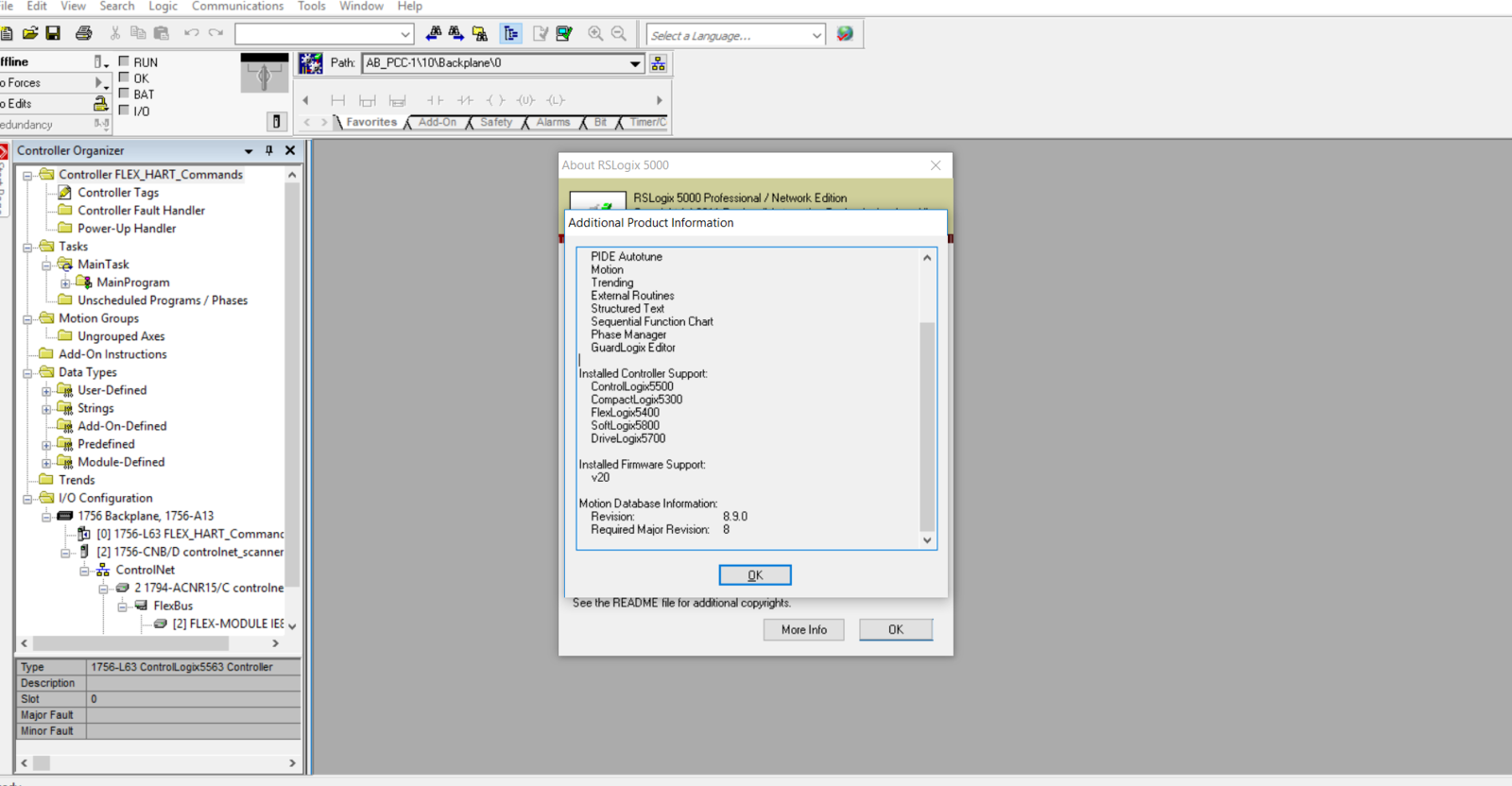Click OK in Additional Product Information dialog
This screenshot has height=786, width=1512.
click(x=755, y=575)
